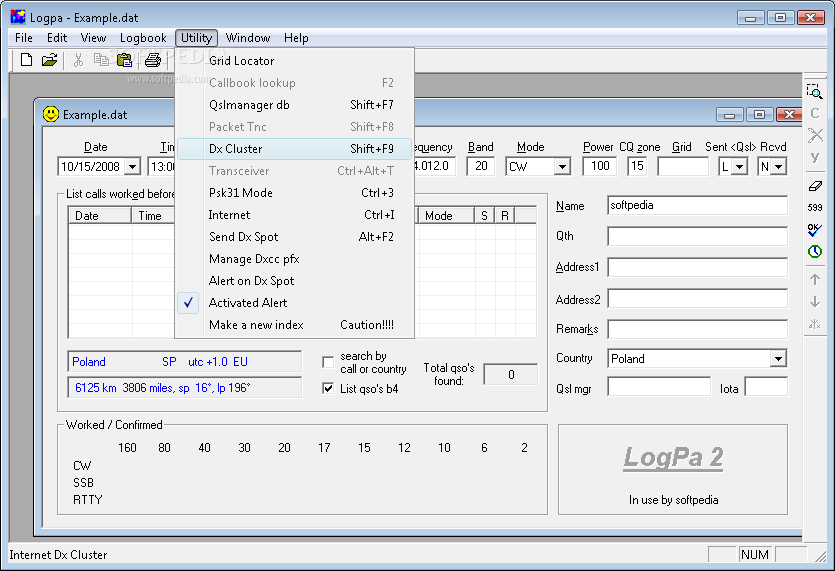Viewport: 835px width, 571px height.
Task: Click the eraser icon in right toolbar
Action: coord(815,186)
